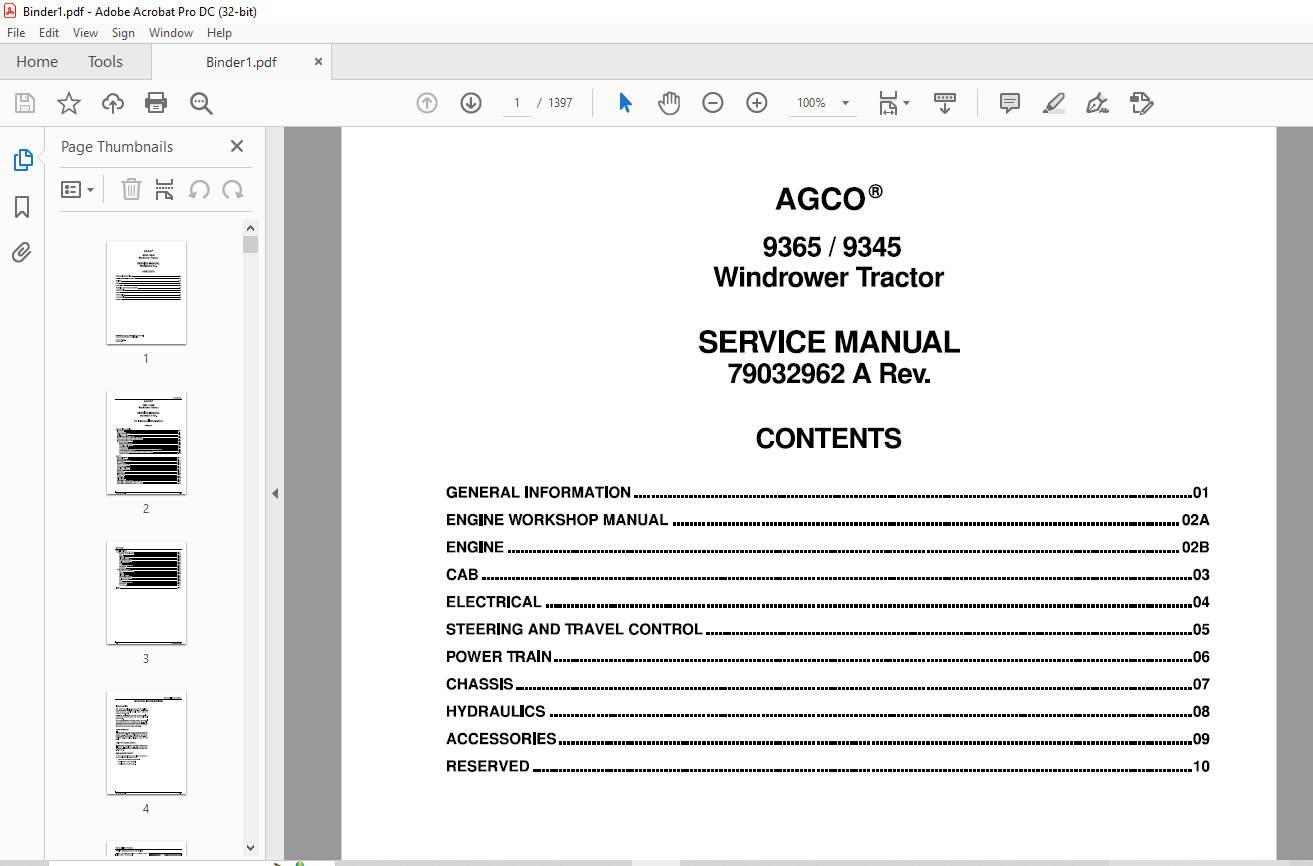Viewport: 1313px width, 866px height.
Task: Open the Bookmarks sidebar panel
Action: tap(22, 207)
